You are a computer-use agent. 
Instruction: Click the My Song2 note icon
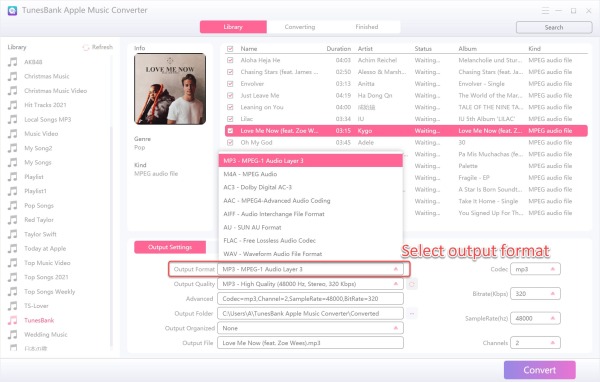13,148
